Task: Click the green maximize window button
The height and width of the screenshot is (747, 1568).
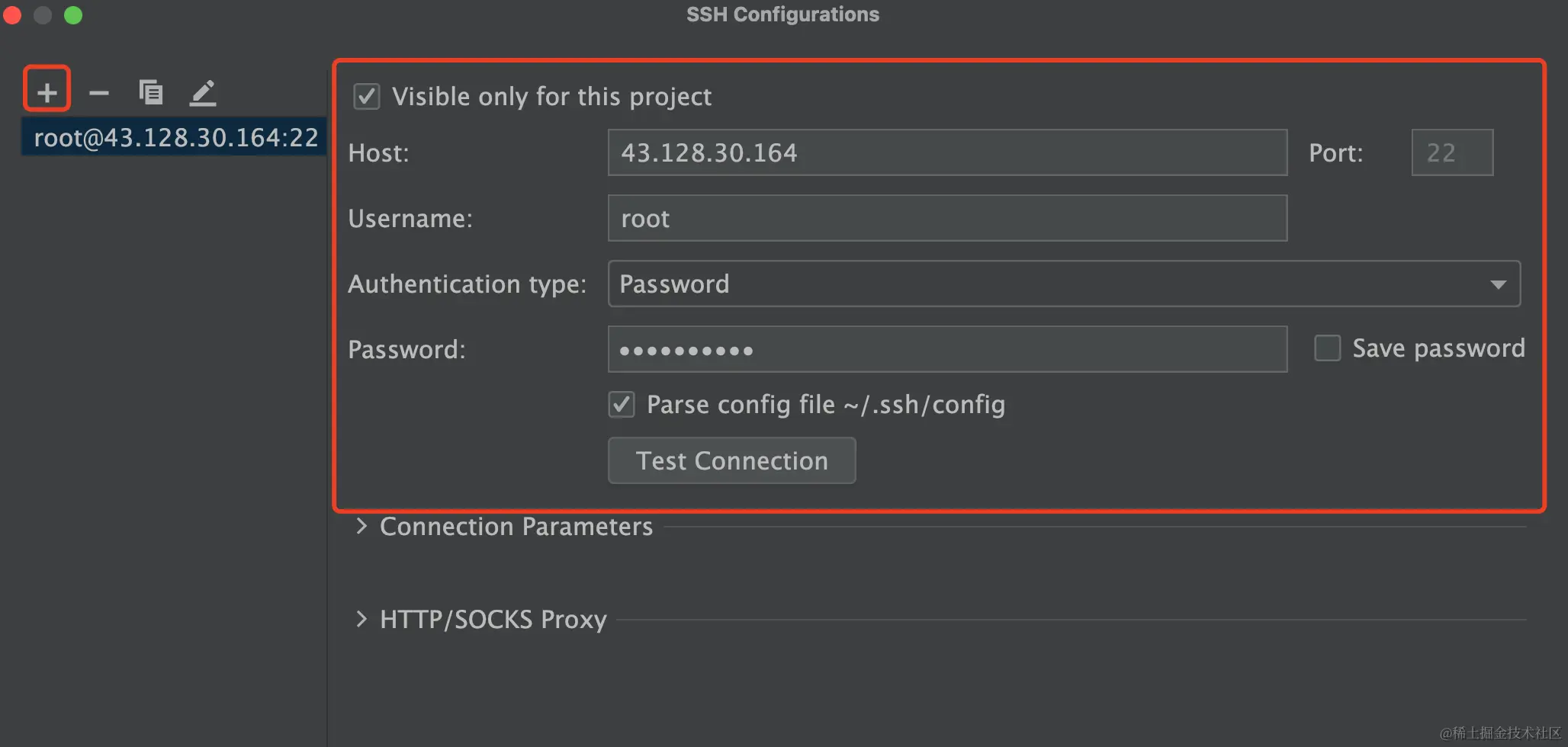Action: [73, 14]
